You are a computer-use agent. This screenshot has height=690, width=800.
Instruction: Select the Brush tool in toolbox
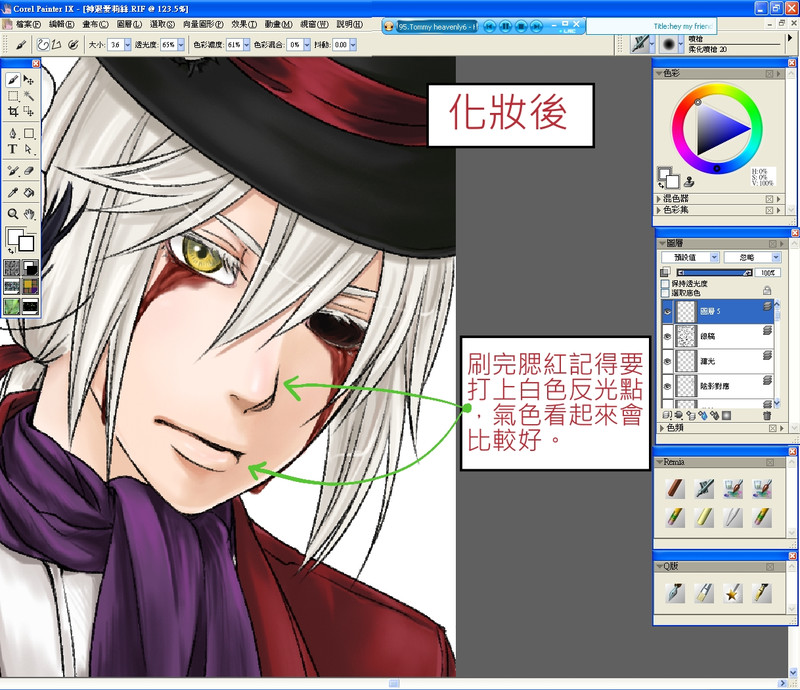13,80
